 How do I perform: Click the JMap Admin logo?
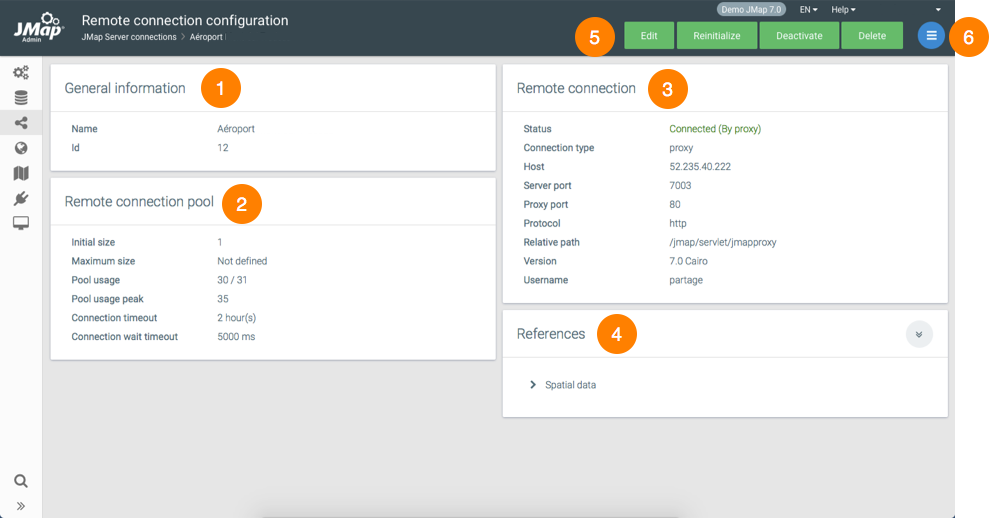[x=38, y=26]
